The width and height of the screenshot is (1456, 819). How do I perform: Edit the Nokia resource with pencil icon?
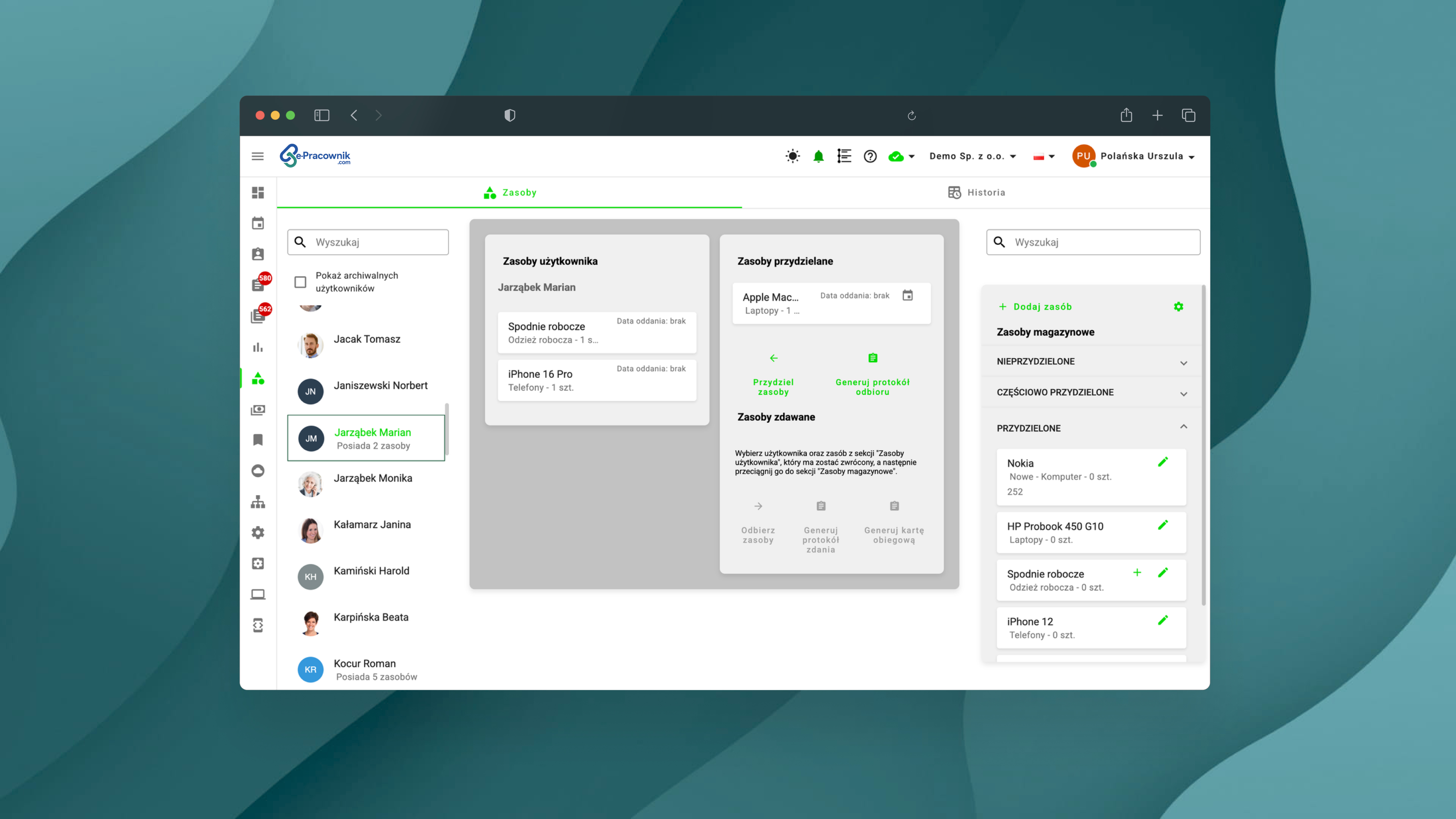coord(1163,462)
